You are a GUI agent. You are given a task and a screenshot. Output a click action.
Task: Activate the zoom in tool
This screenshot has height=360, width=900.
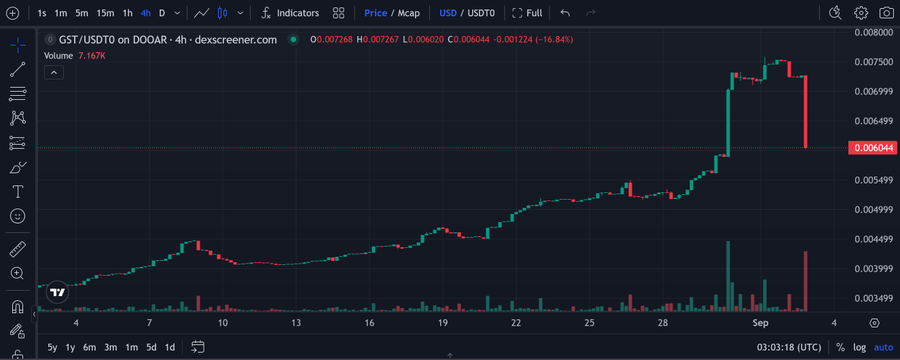pos(18,274)
